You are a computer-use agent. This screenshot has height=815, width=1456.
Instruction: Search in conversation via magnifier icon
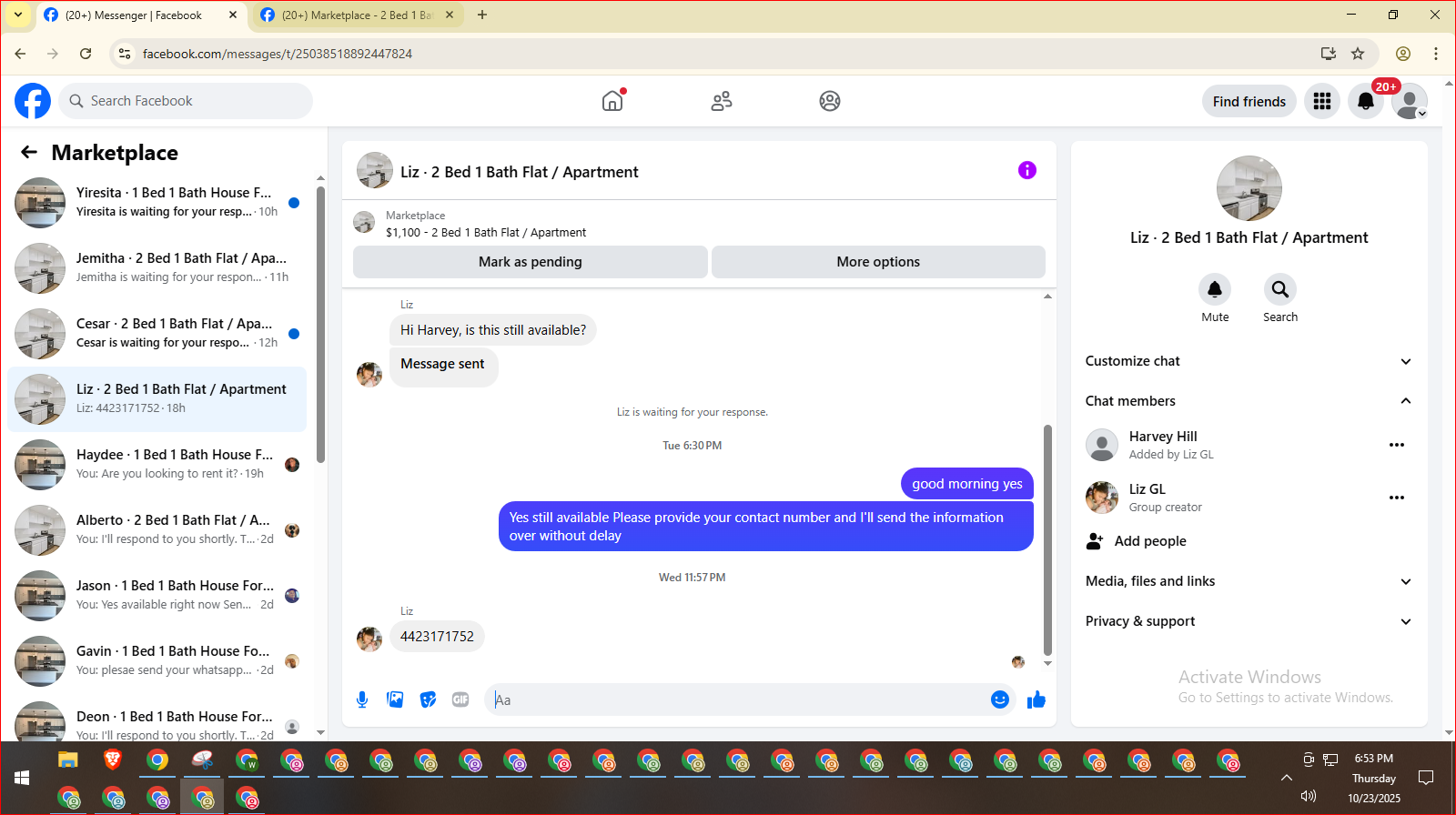1280,289
